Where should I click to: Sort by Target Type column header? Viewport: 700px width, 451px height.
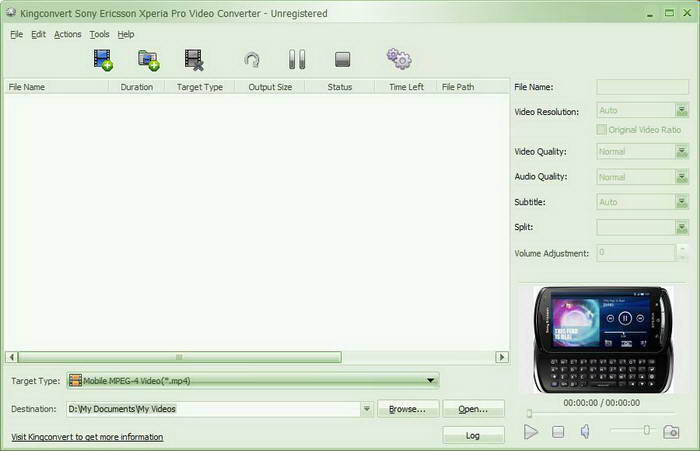click(200, 87)
